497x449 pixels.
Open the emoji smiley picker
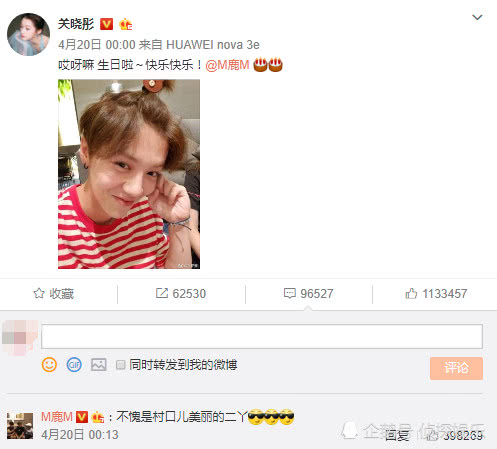click(49, 365)
